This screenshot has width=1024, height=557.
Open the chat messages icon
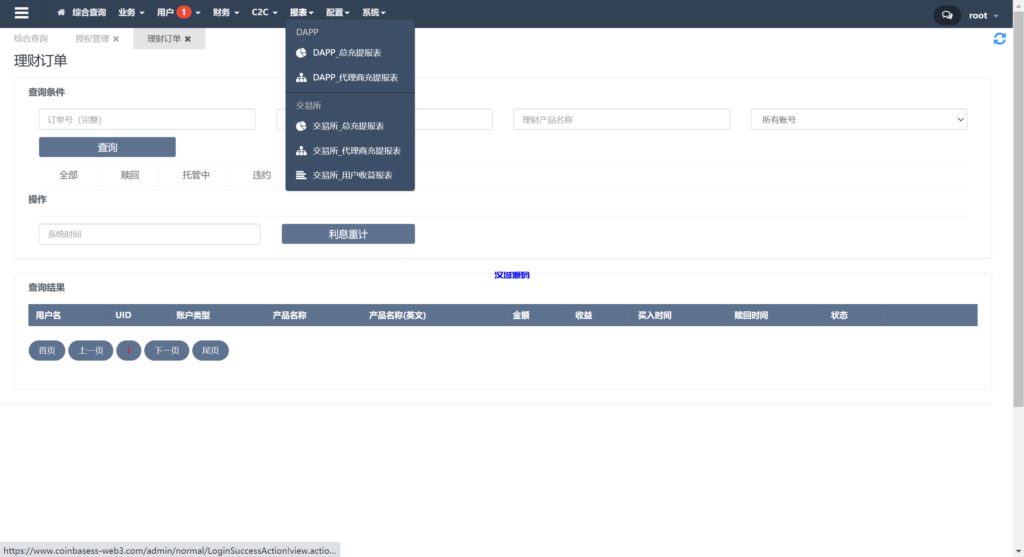[x=947, y=15]
